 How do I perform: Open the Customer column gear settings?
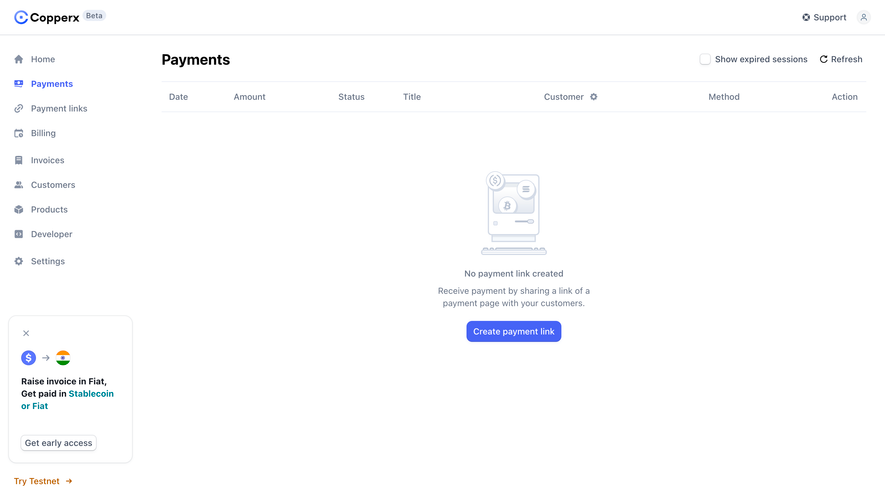(594, 97)
